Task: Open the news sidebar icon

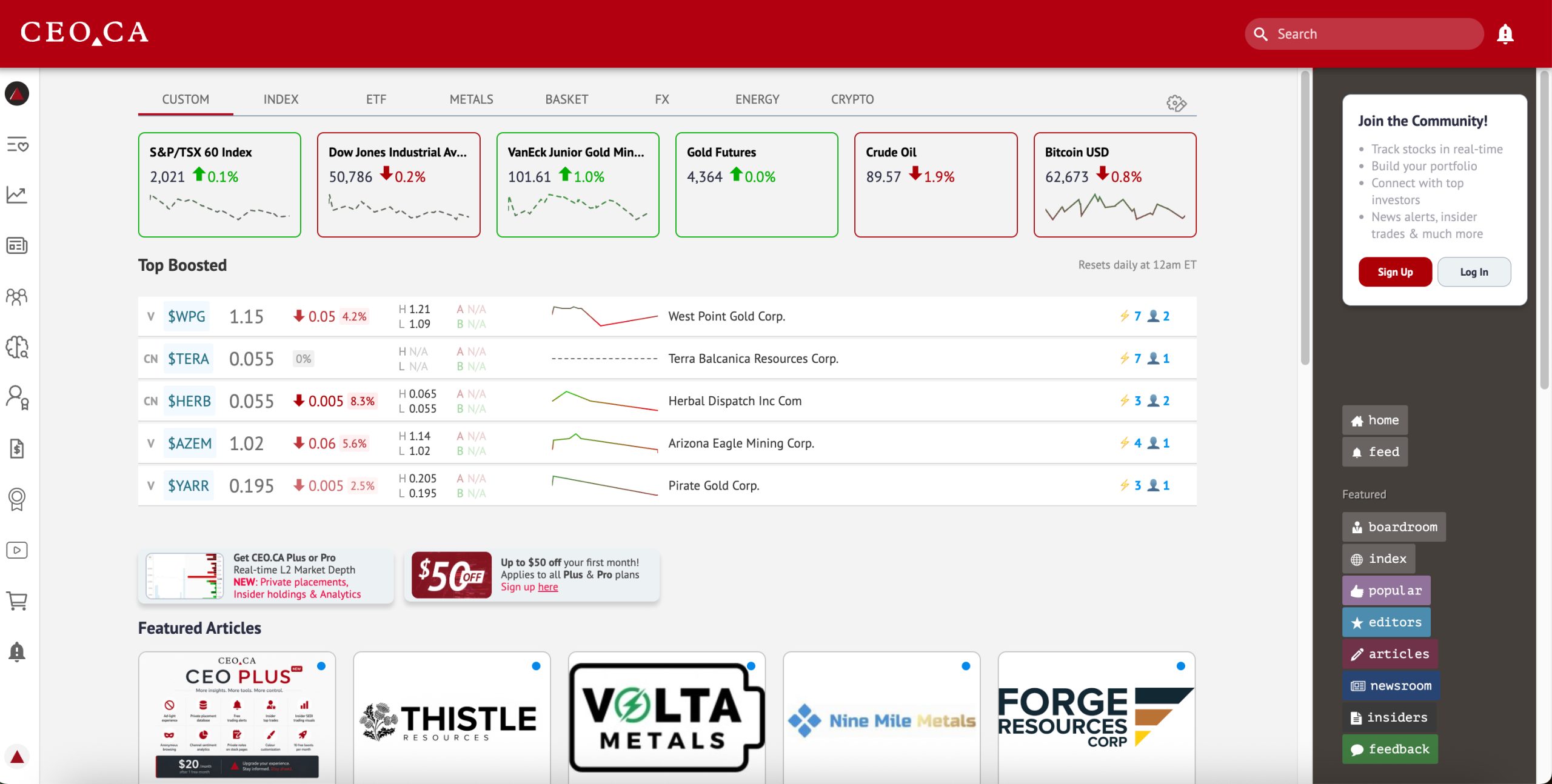Action: (x=17, y=245)
